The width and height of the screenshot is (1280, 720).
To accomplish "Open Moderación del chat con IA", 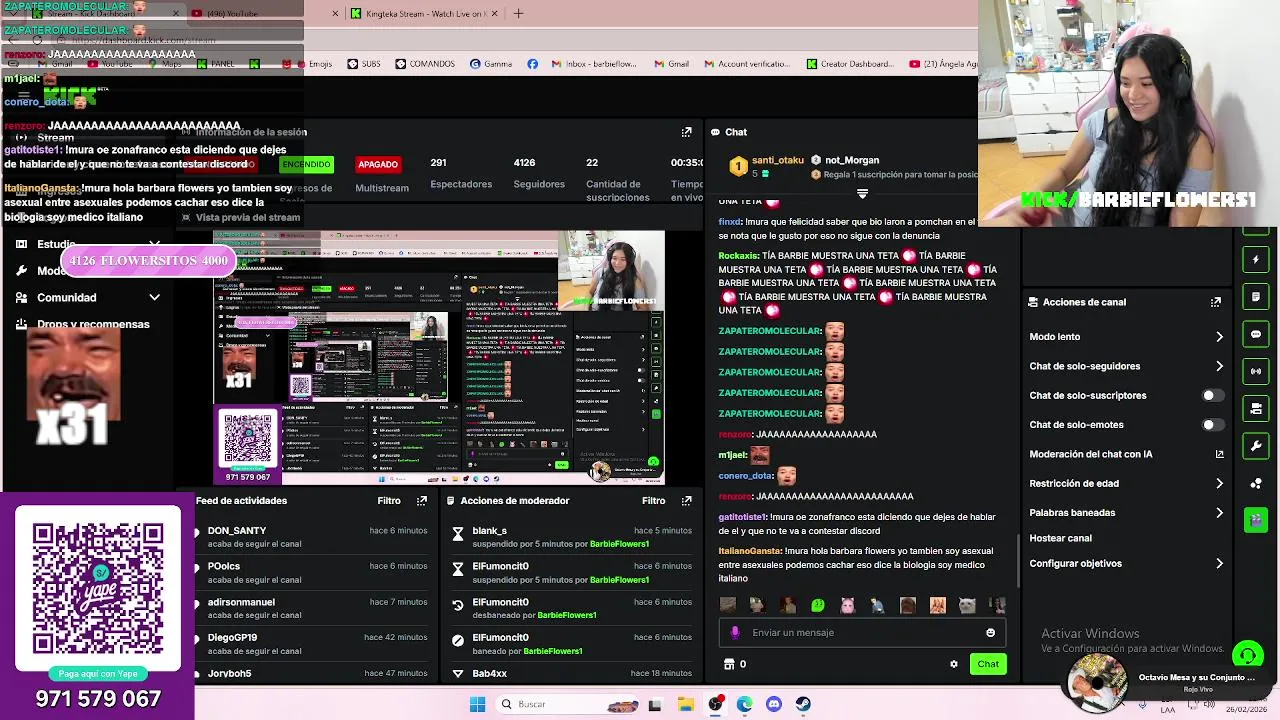I will [1126, 454].
